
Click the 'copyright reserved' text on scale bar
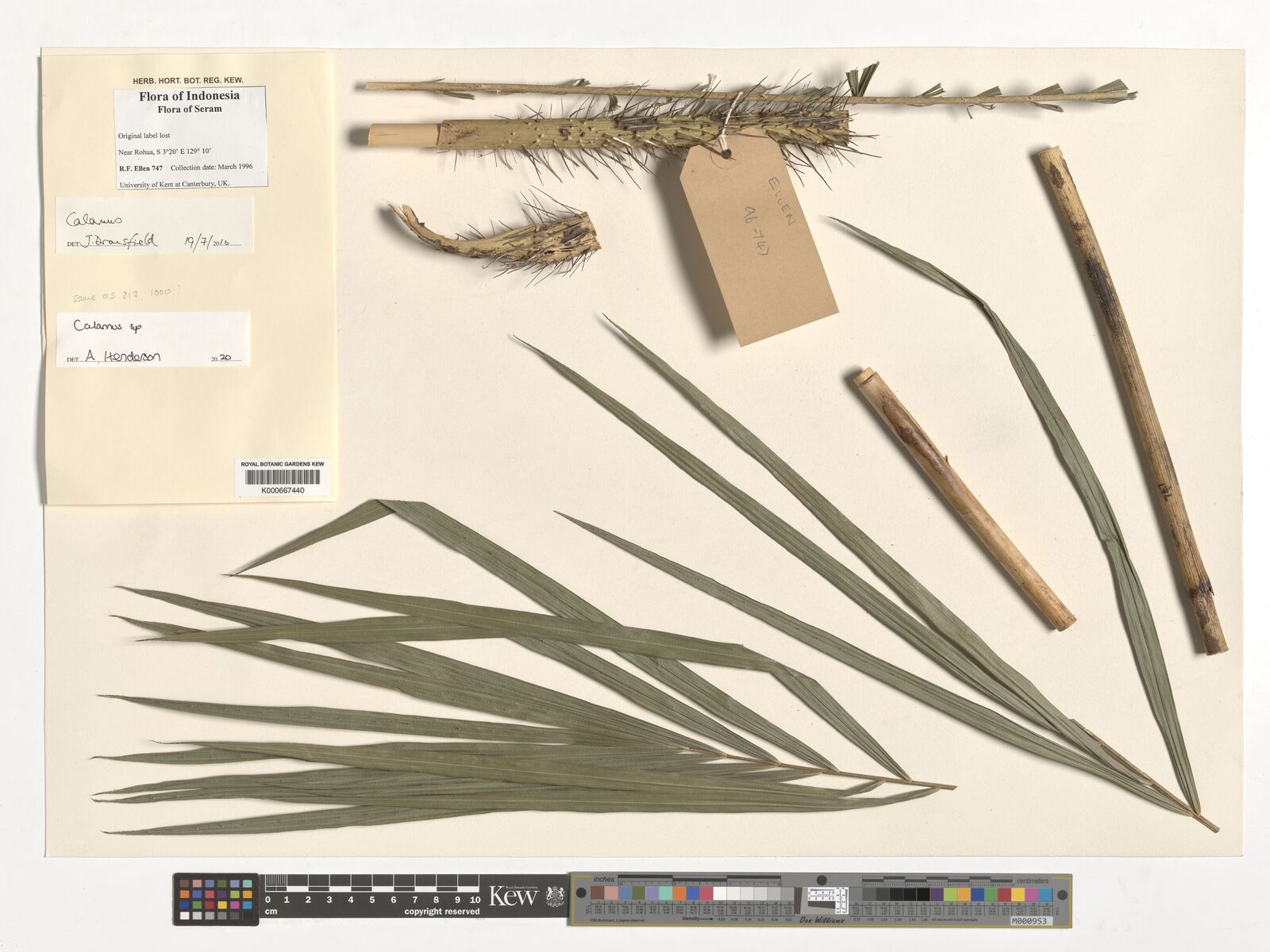coord(441,912)
